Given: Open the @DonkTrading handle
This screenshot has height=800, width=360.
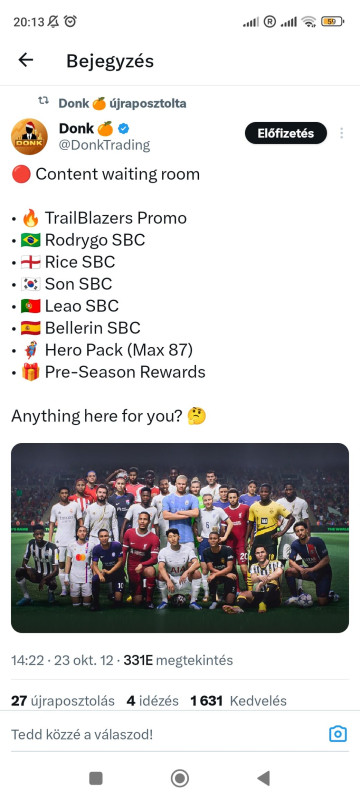Looking at the screenshot, I should coord(105,145).
